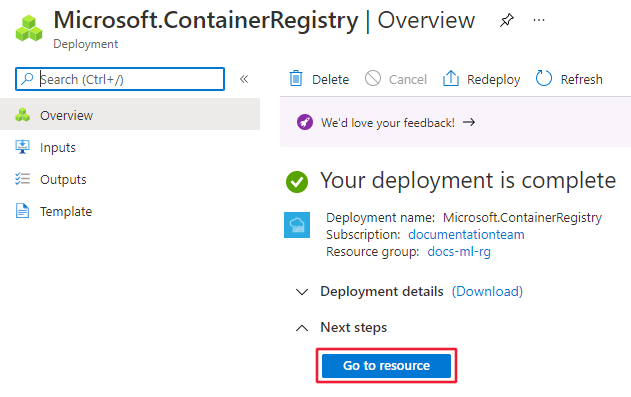
Task: Click the Delete toolbar label
Action: pos(330,79)
